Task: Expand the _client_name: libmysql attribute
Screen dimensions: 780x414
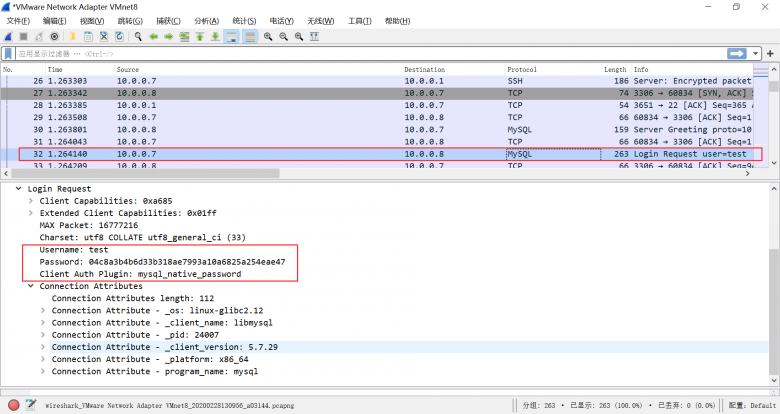Action: coord(43,322)
